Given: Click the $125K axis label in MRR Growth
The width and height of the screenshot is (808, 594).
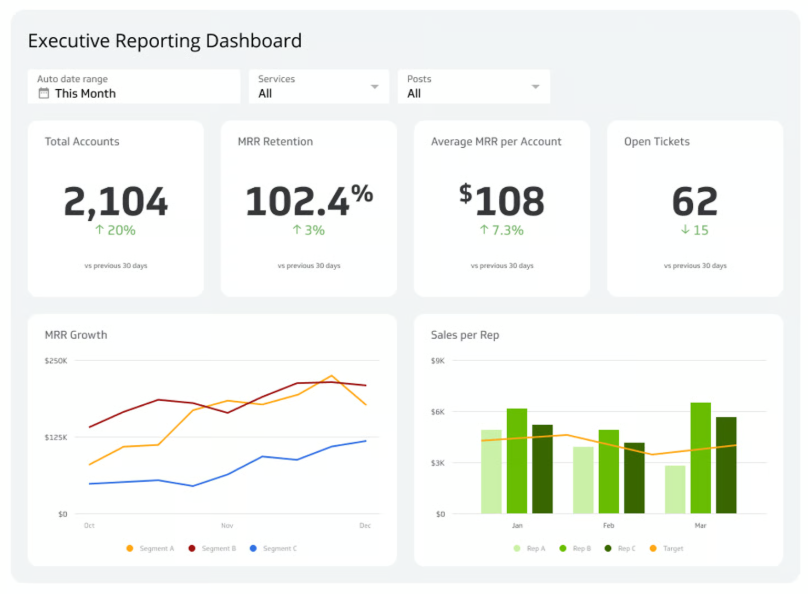Looking at the screenshot, I should [56, 437].
